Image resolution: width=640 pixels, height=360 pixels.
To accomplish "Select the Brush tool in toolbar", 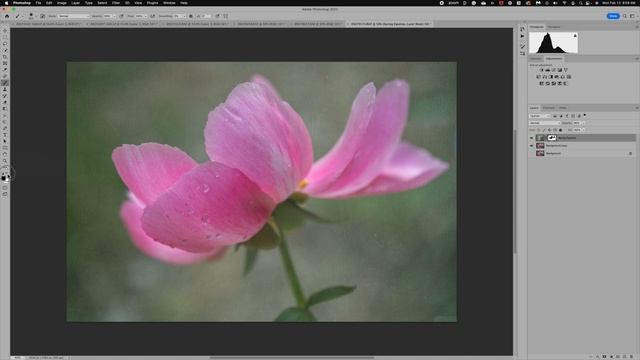I will click(5, 83).
